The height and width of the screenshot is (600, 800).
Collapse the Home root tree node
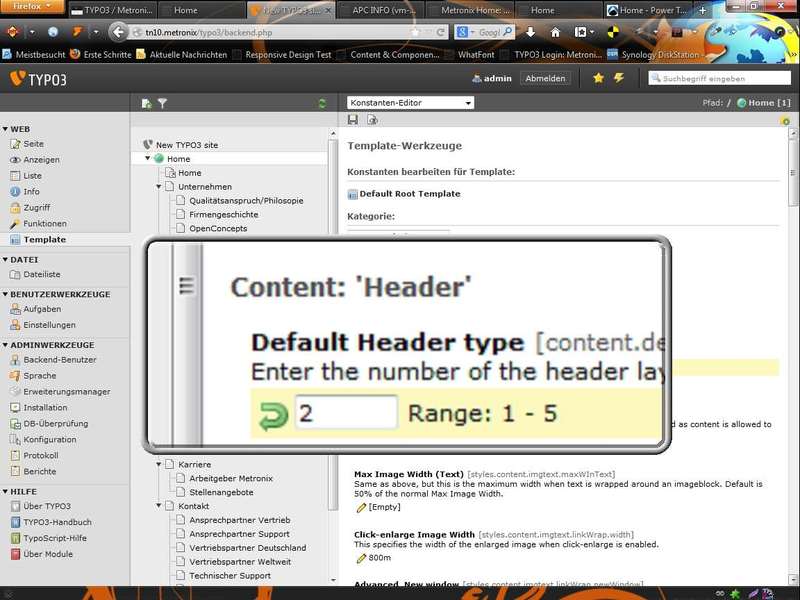coord(147,159)
